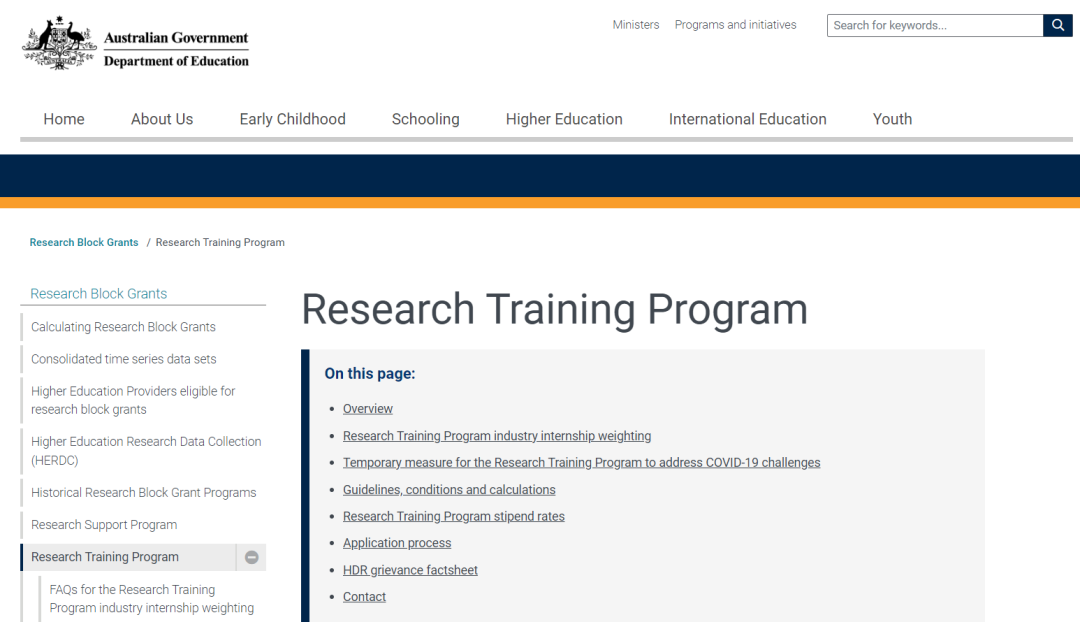Jump to the Overview section link
This screenshot has height=622, width=1080.
368,409
